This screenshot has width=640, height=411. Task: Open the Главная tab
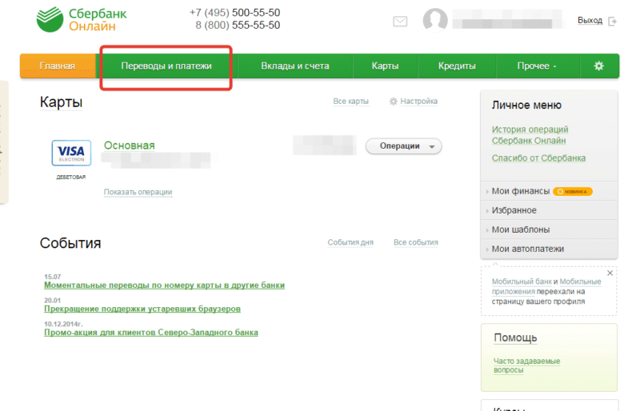click(x=58, y=66)
